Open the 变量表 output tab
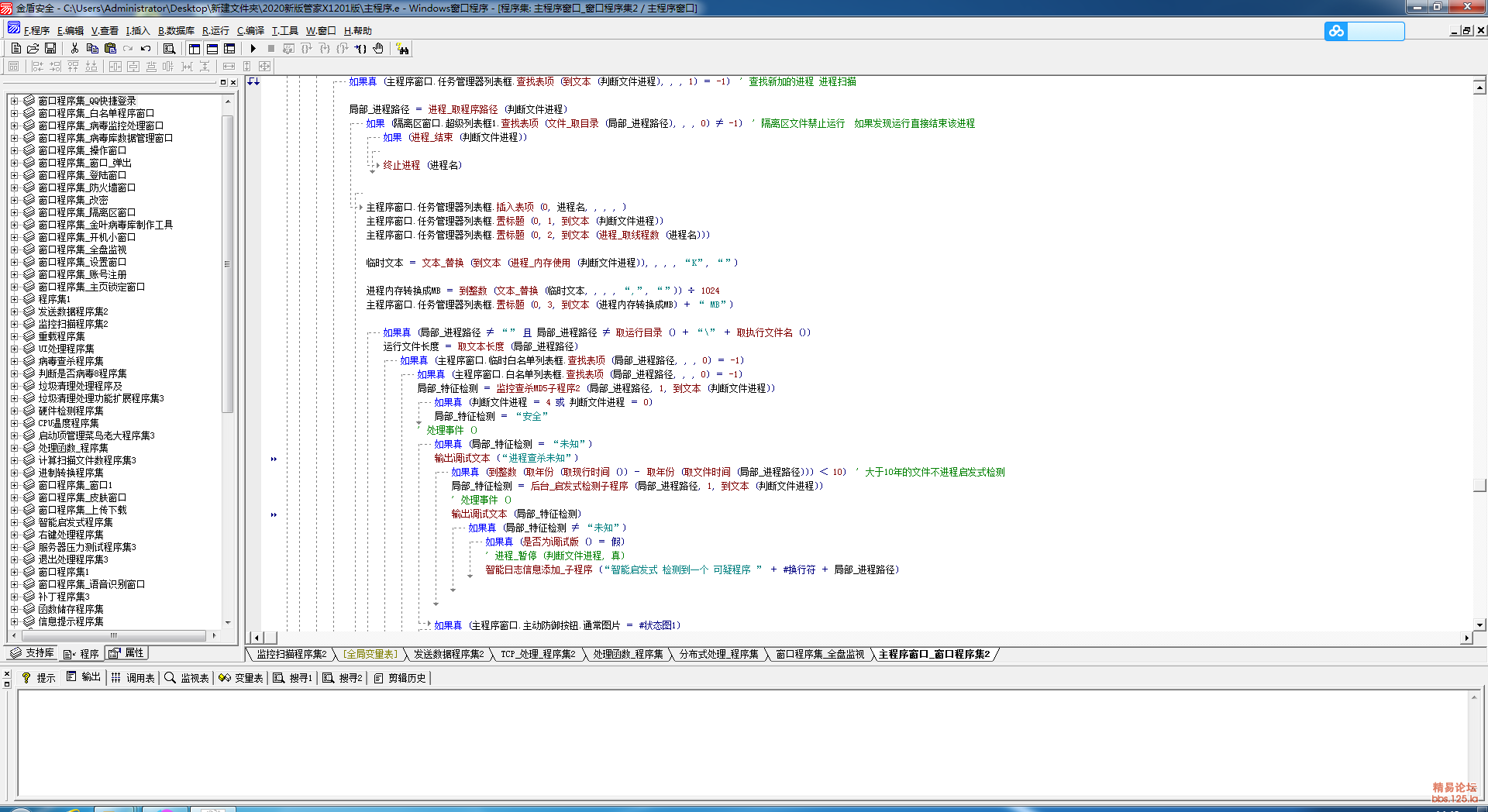 tap(241, 678)
